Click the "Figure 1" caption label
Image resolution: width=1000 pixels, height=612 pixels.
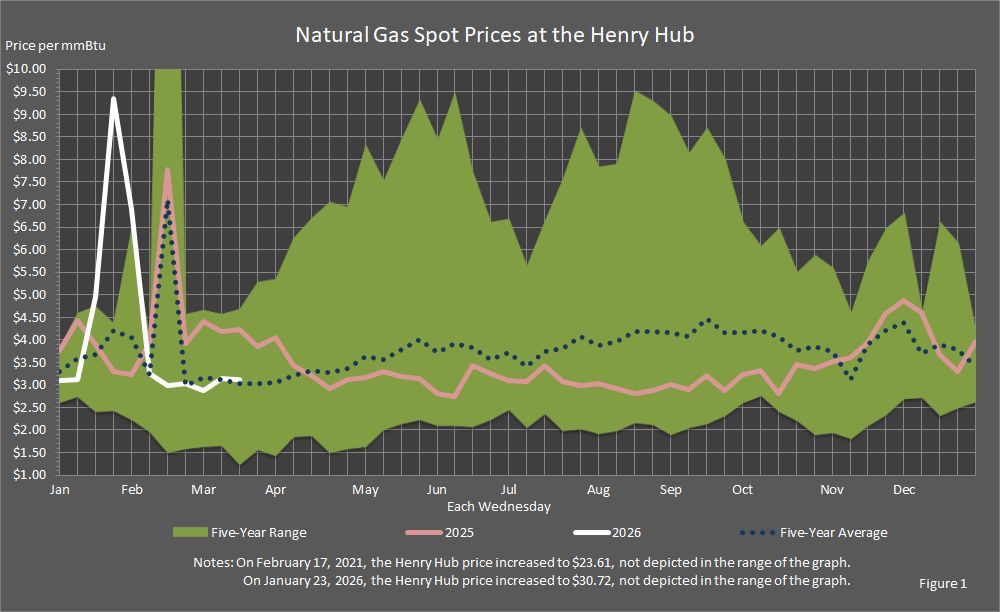[944, 583]
